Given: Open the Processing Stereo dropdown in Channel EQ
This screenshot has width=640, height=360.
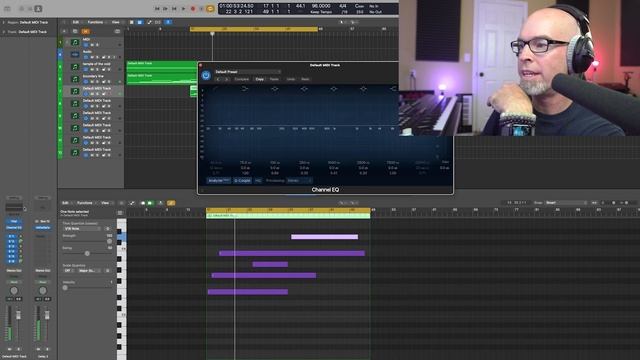Looking at the screenshot, I should [x=300, y=180].
